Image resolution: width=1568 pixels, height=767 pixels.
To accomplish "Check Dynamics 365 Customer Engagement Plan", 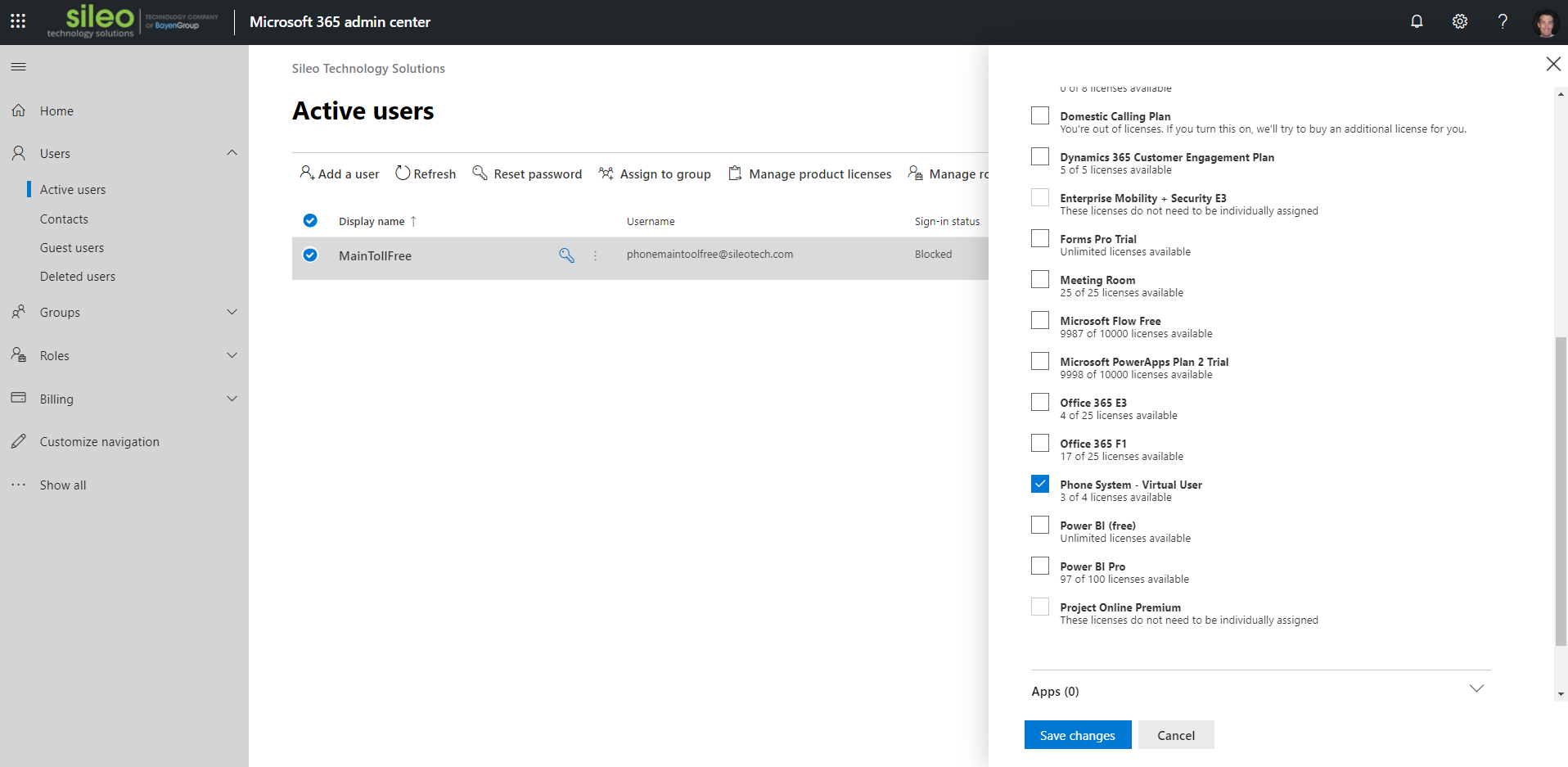I will (1039, 156).
